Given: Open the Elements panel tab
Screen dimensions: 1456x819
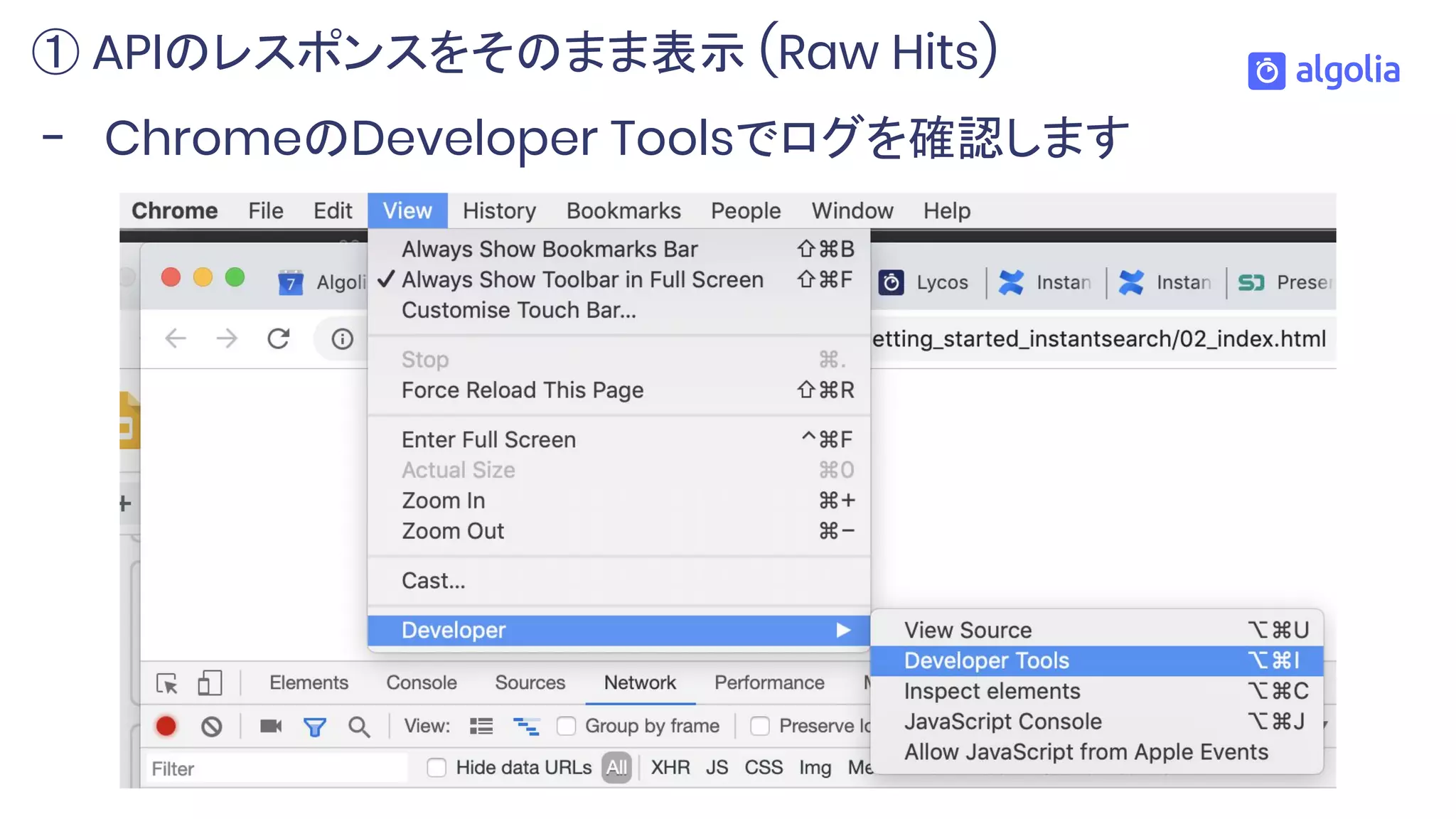Looking at the screenshot, I should click(309, 683).
